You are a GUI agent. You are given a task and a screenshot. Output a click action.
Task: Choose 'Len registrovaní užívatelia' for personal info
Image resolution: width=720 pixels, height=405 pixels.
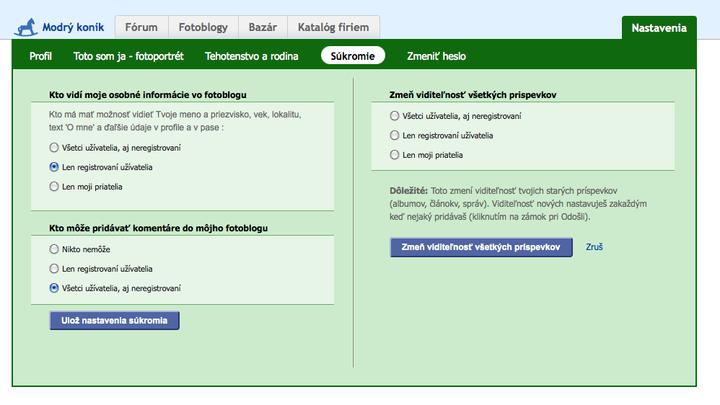(54, 167)
